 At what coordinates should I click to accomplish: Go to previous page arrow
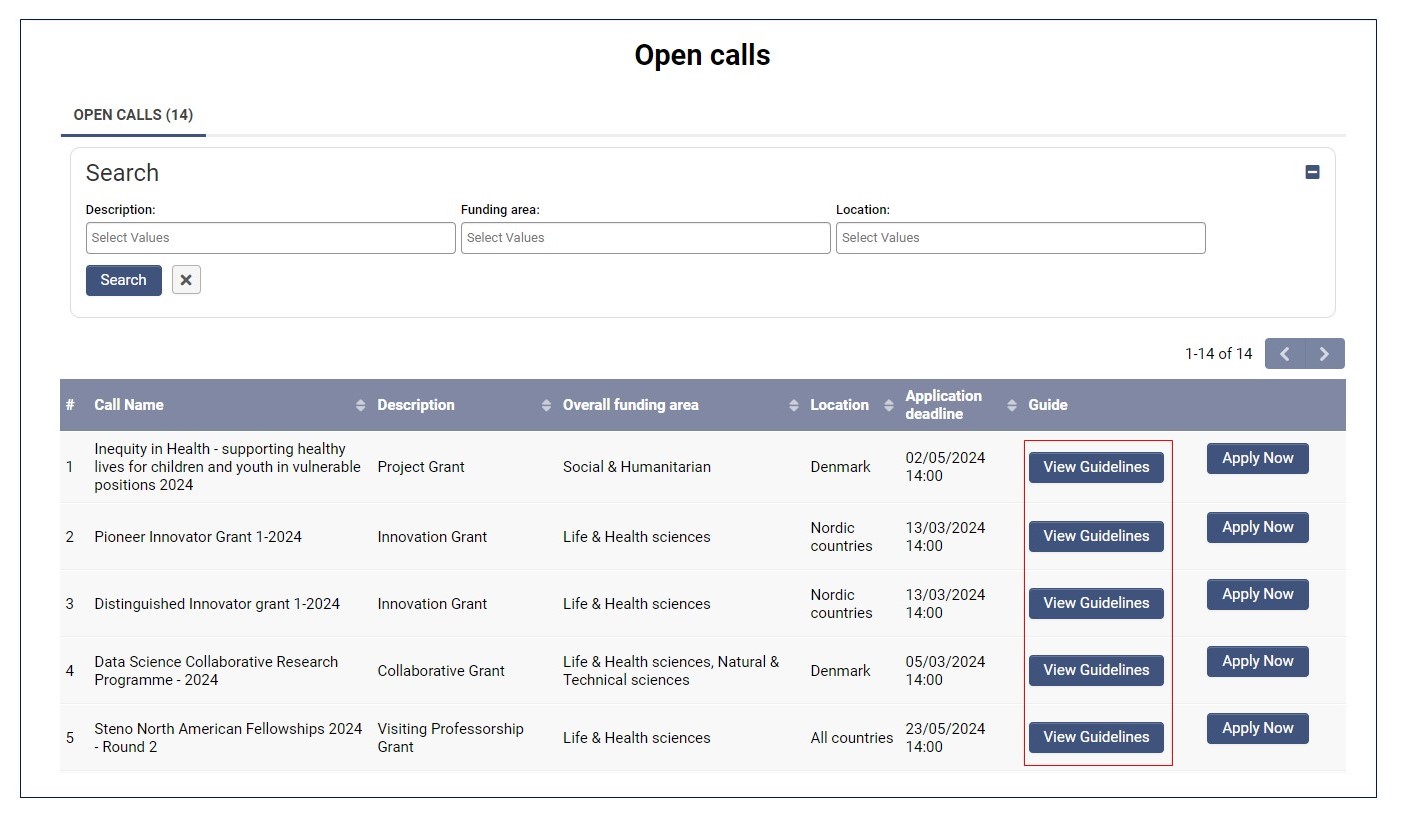click(x=1285, y=354)
